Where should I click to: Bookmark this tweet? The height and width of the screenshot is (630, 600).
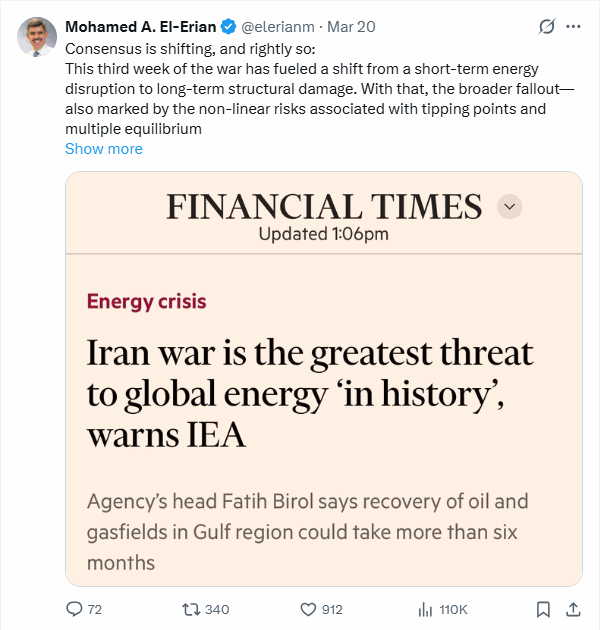pyautogui.click(x=543, y=609)
